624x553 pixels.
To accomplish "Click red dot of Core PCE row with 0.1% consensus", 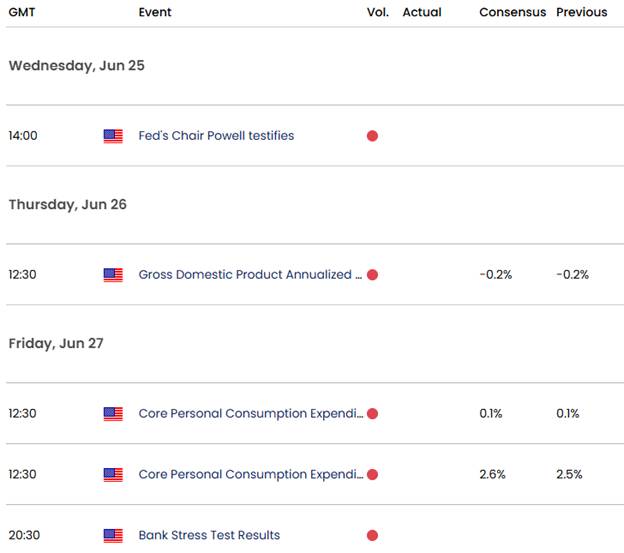I will point(372,414).
